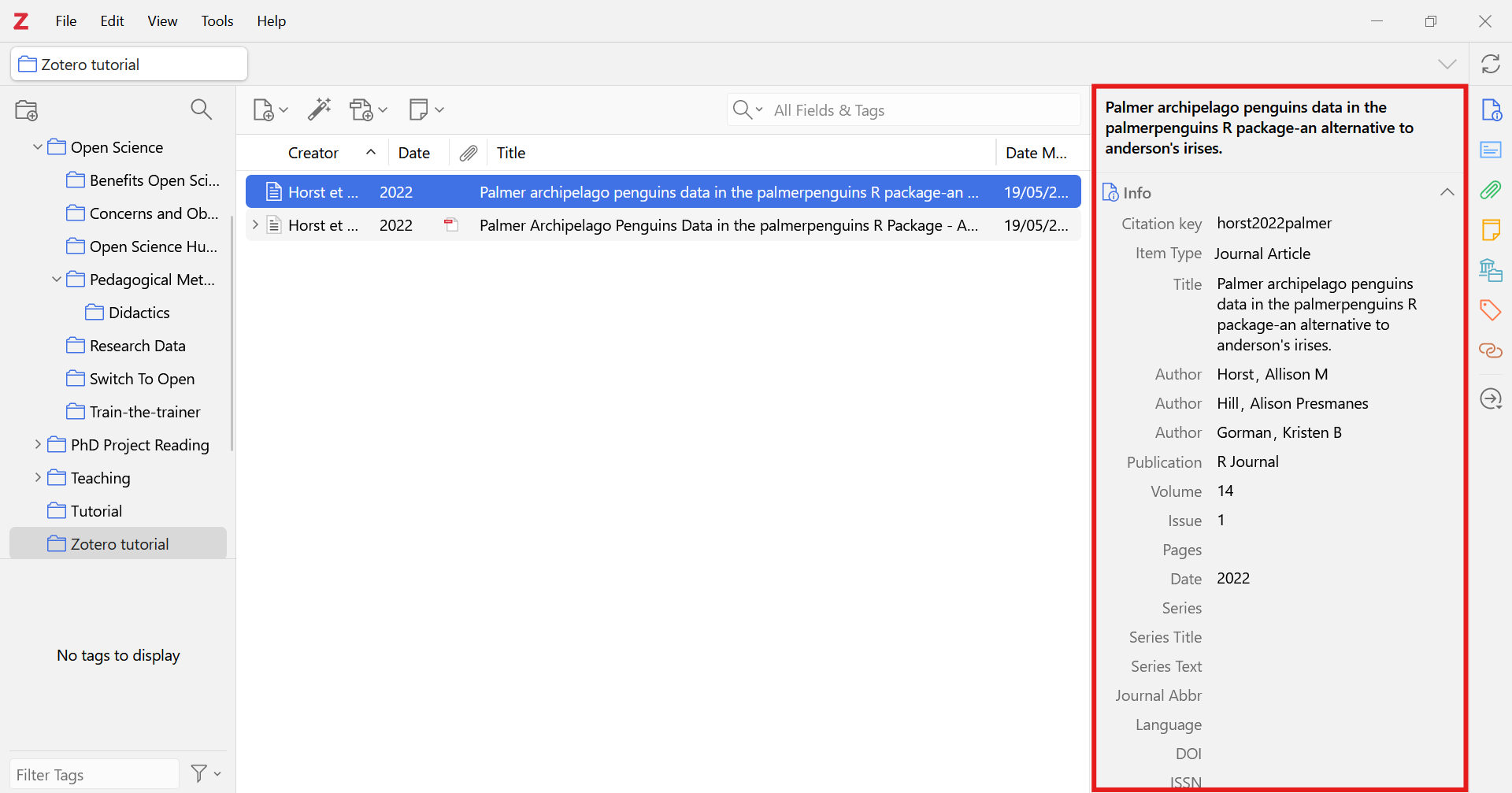Viewport: 1512px width, 793px height.
Task: Open the File menu
Action: (x=66, y=21)
